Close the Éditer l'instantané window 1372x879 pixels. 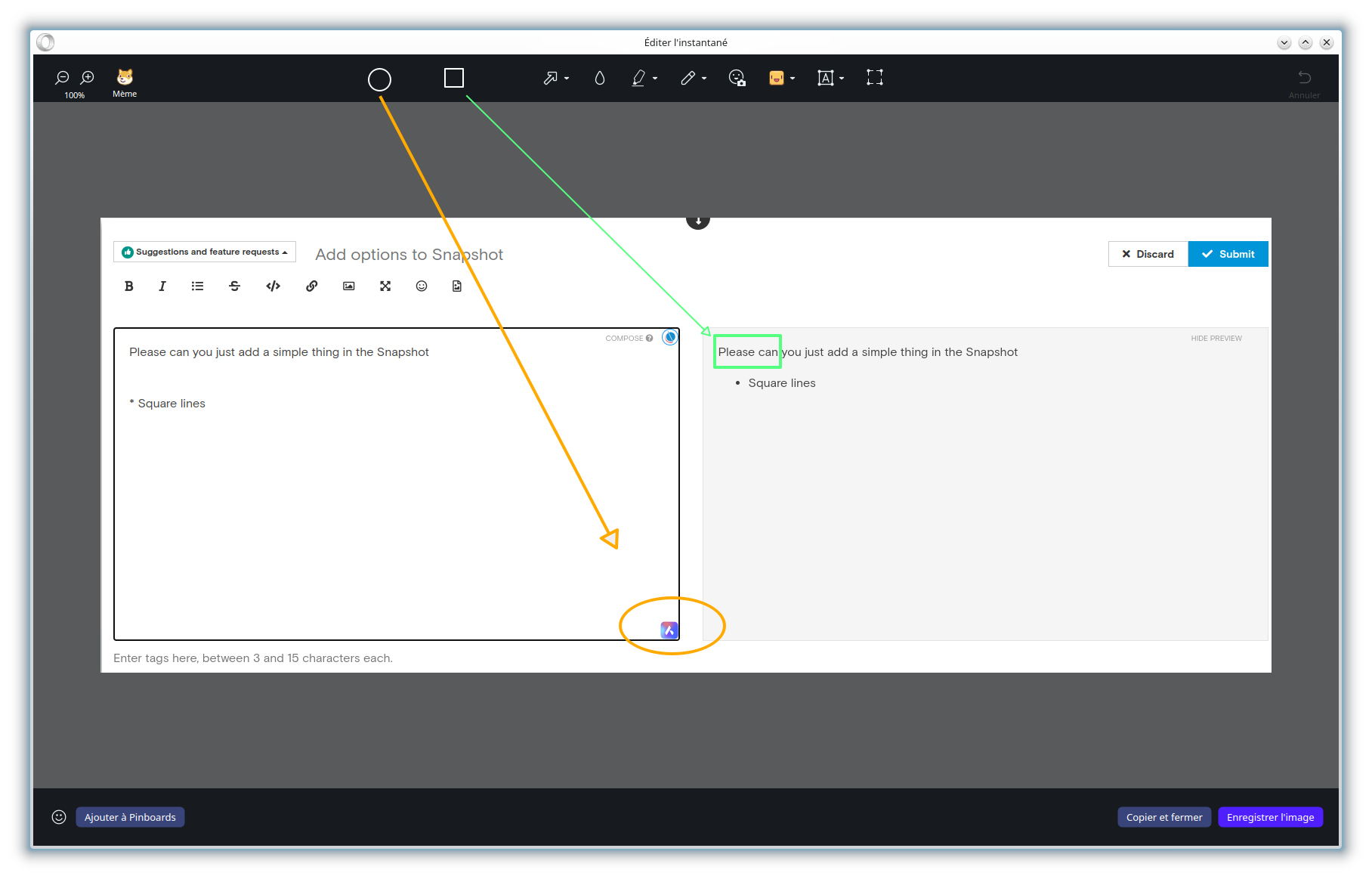pos(1327,43)
